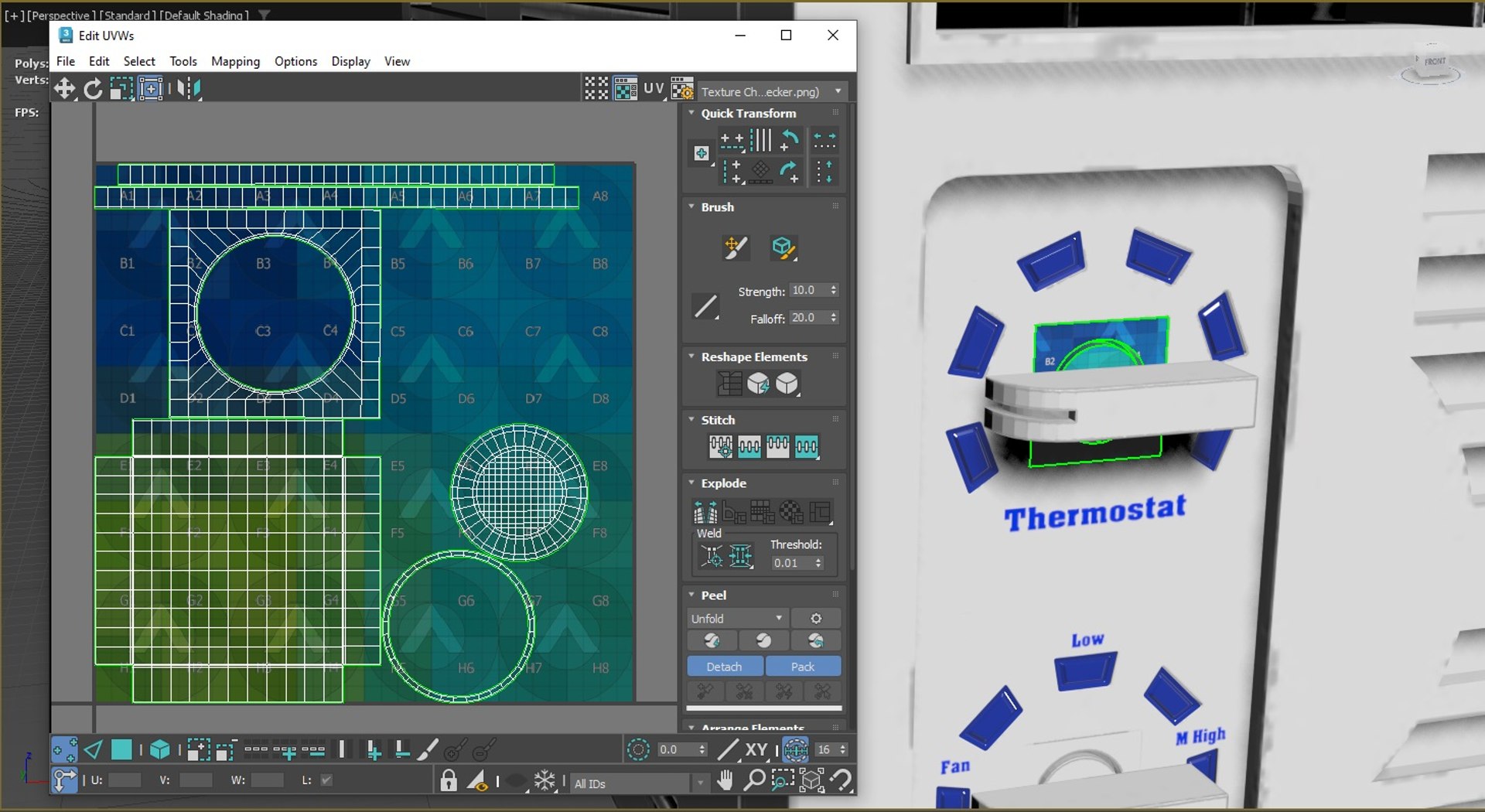This screenshot has height=812, width=1485.
Task: Collapse the Peel rollout
Action: pyautogui.click(x=691, y=595)
